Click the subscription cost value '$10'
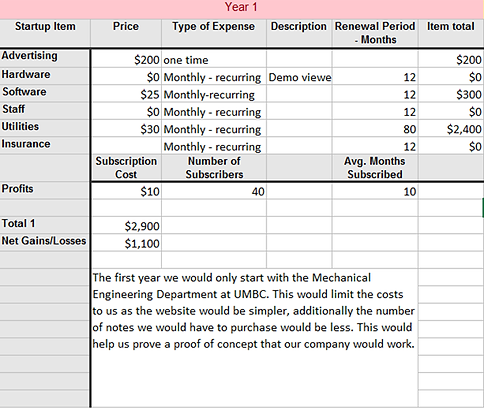Image resolution: width=484 pixels, height=409 pixels. [x=126, y=191]
